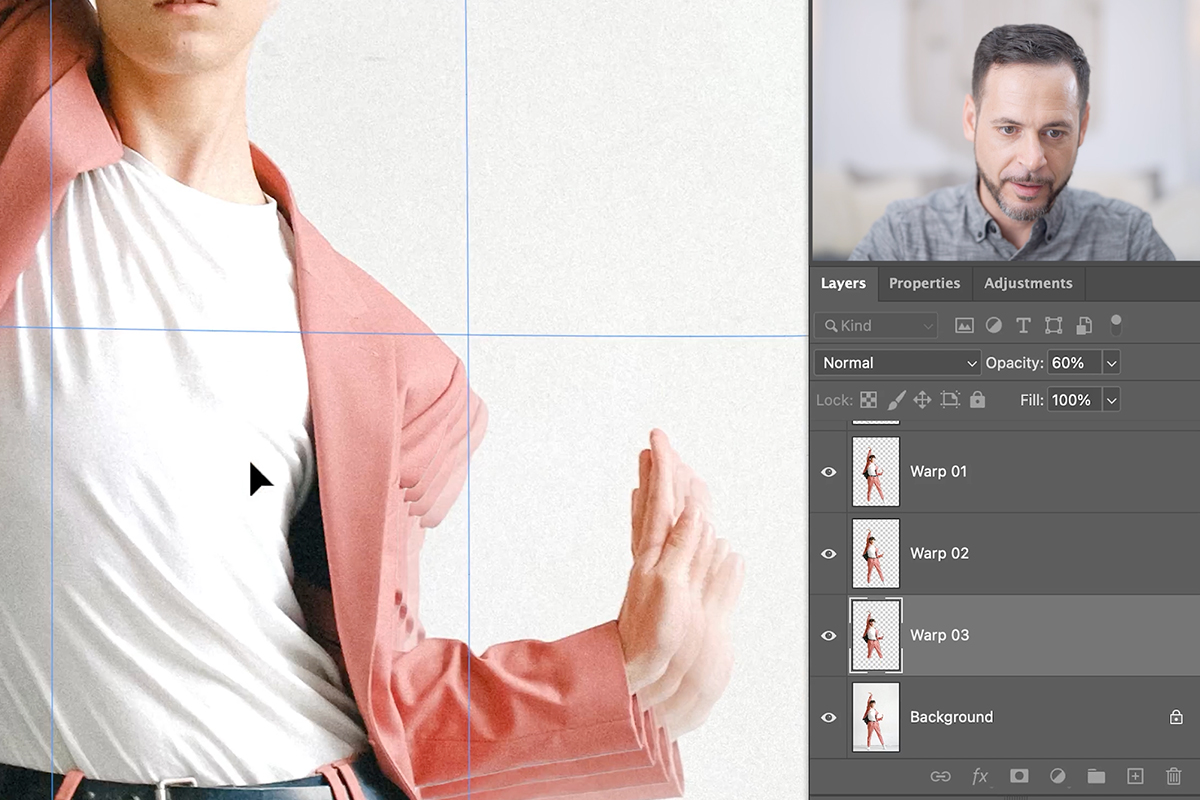Hide the Warp 01 layer
The image size is (1200, 800).
[x=828, y=471]
